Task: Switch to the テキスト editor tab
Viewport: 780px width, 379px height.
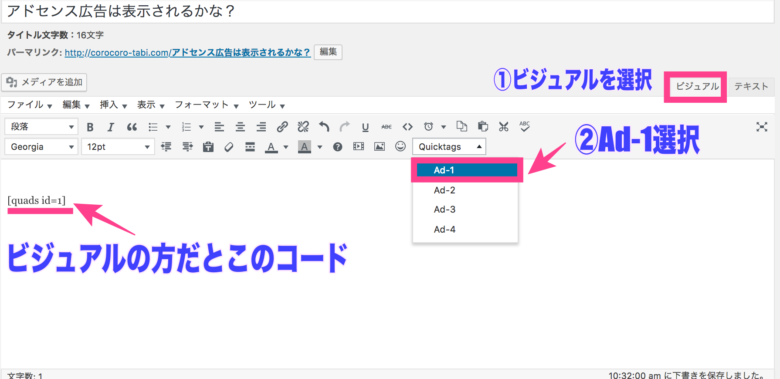Action: click(x=751, y=87)
